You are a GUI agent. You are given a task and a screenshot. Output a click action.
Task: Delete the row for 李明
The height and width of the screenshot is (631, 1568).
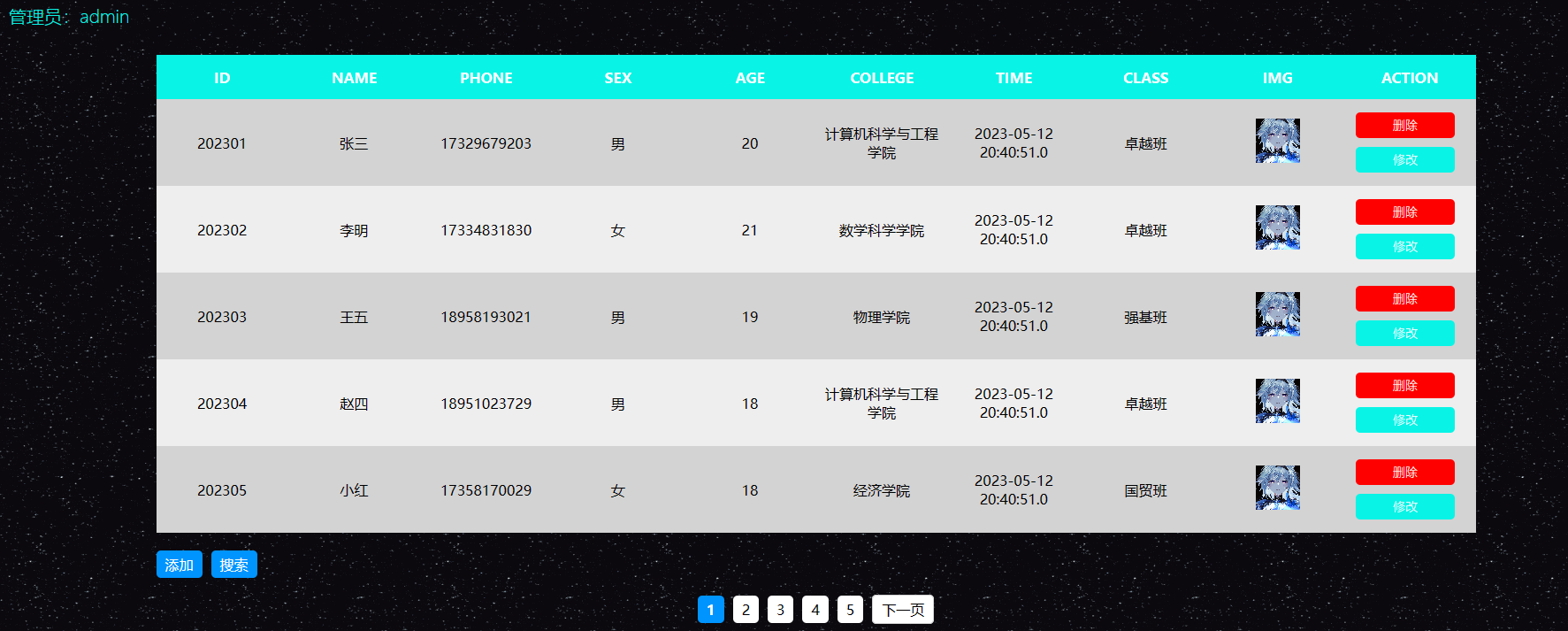[x=1404, y=212]
